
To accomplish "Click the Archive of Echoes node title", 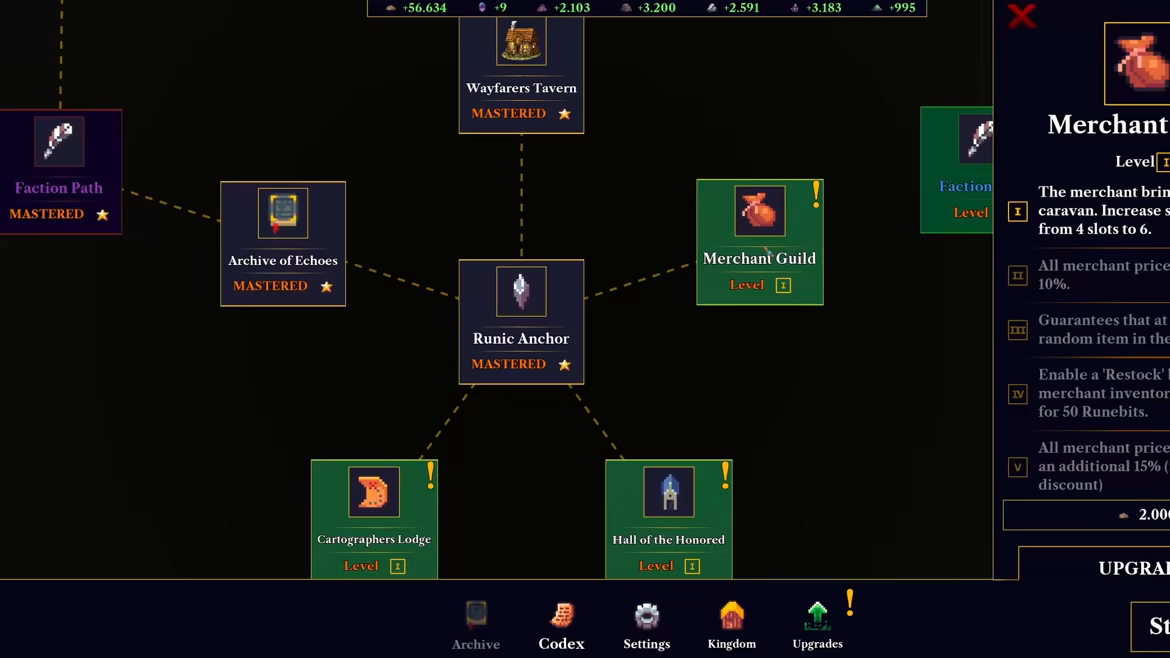I will click(283, 260).
